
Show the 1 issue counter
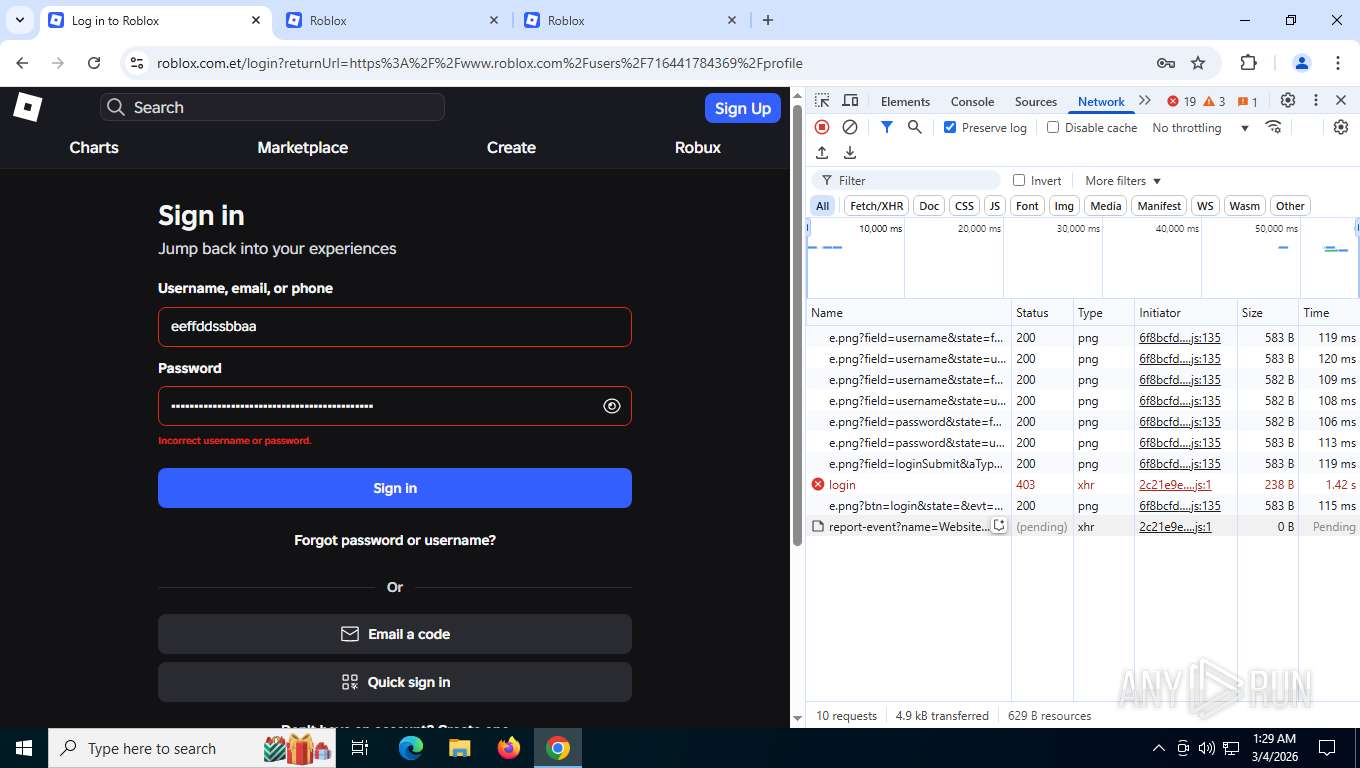pos(1247,101)
